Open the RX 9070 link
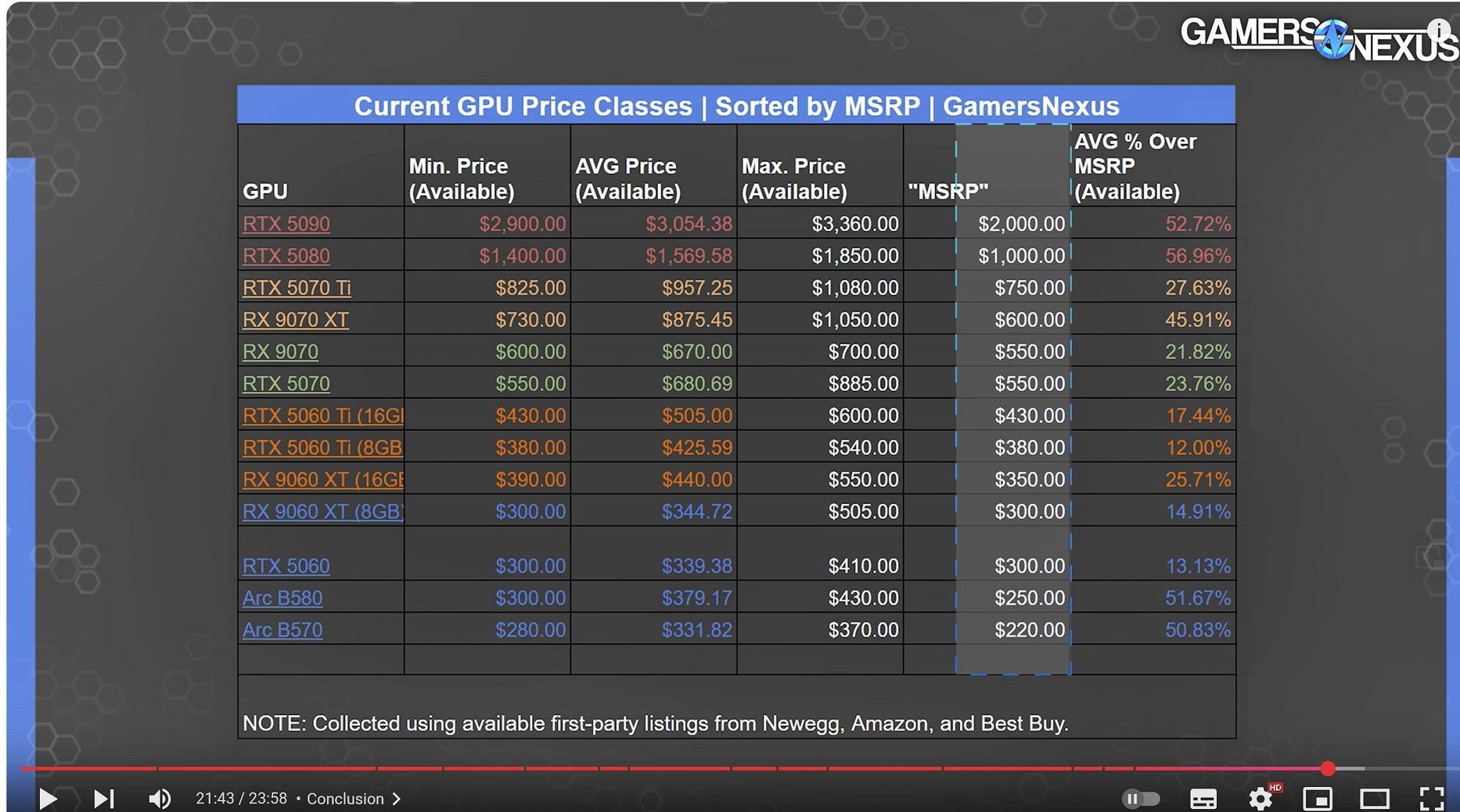 pos(280,351)
